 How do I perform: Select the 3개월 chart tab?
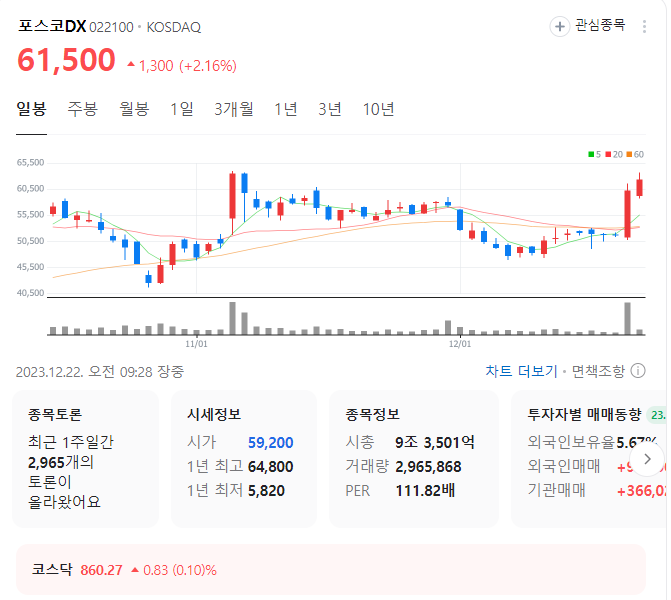234,109
